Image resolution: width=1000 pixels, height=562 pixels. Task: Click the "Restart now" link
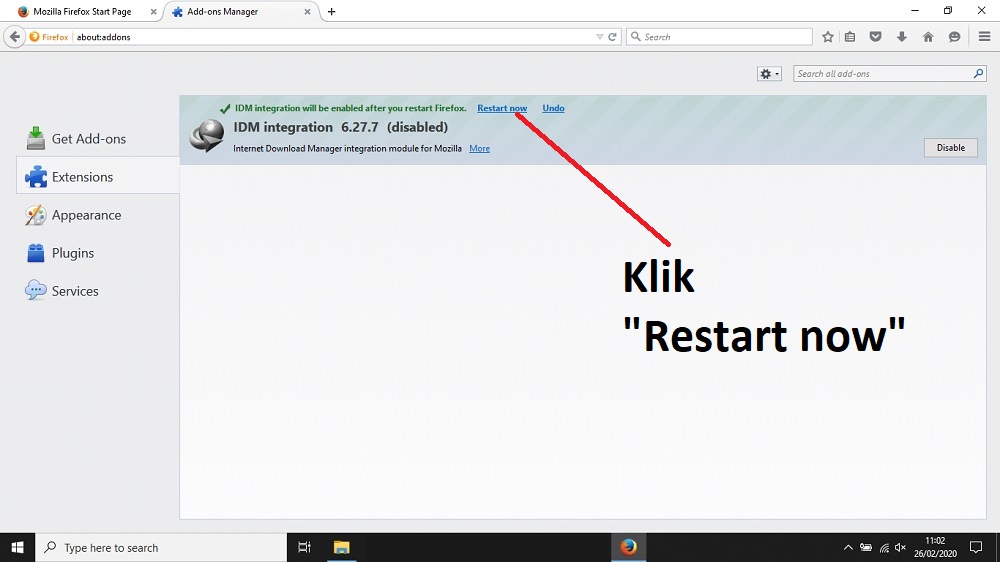(x=502, y=108)
